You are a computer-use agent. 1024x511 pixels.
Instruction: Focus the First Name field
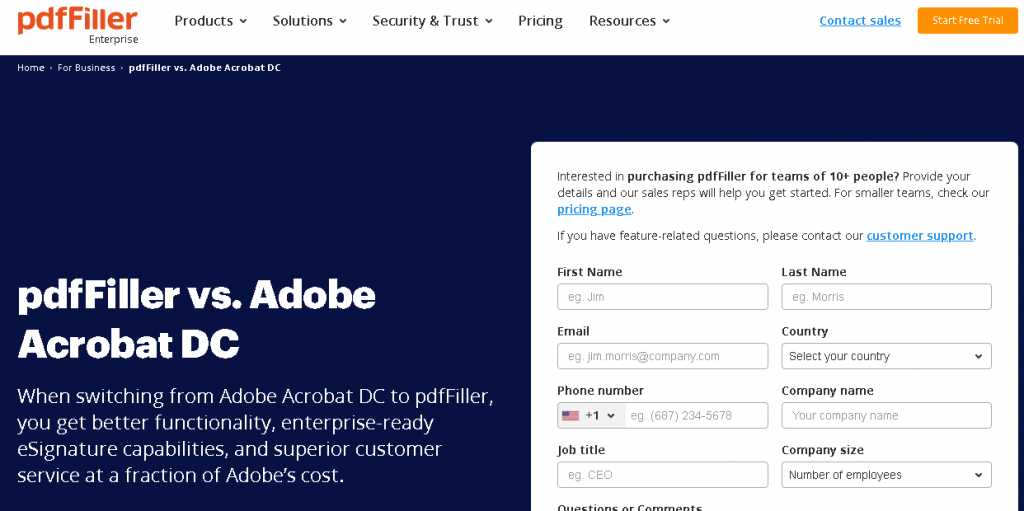(662, 297)
